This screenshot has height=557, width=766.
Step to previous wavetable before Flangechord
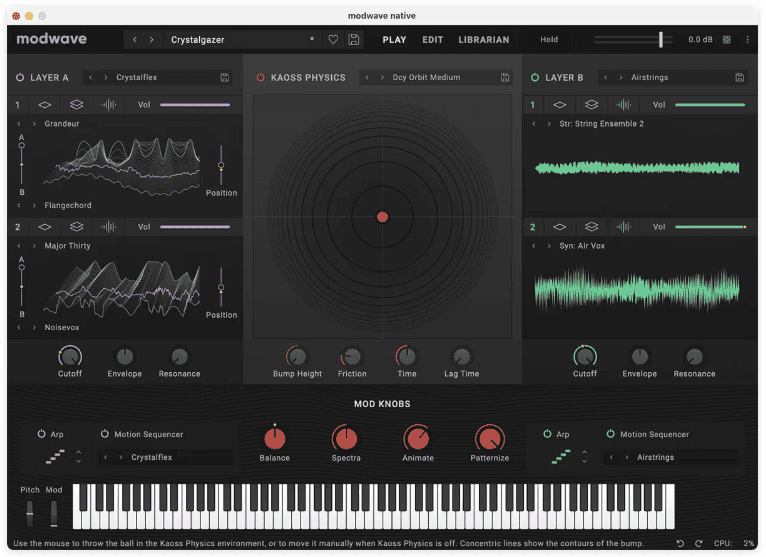pos(19,205)
